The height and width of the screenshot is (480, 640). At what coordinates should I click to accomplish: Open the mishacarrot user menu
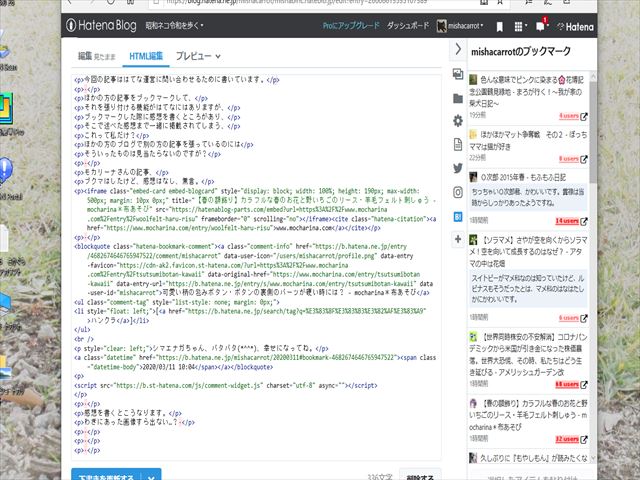tap(460, 26)
